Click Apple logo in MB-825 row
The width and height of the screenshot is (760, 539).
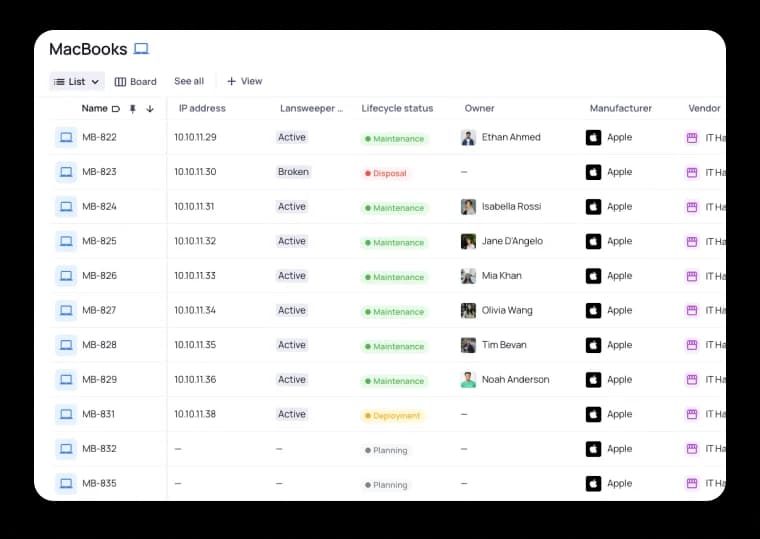(593, 241)
